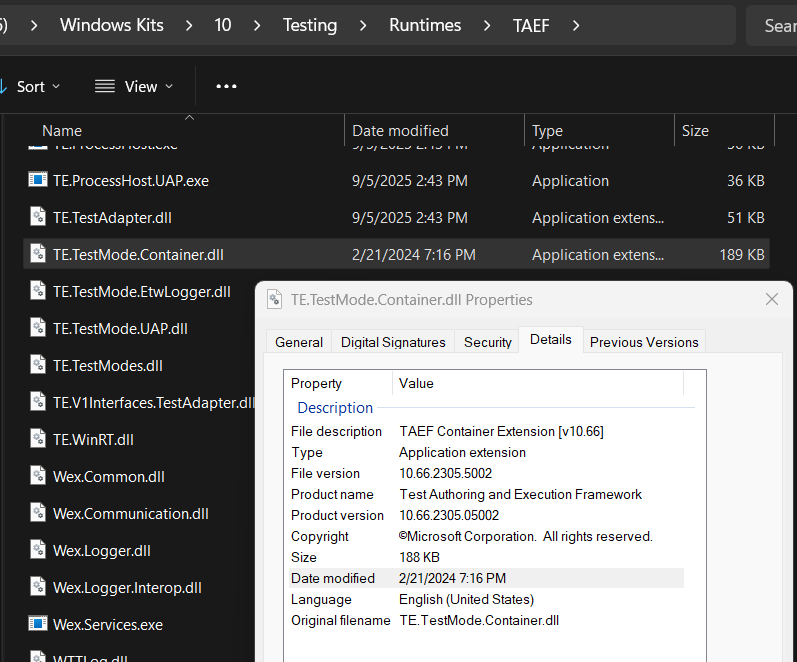797x662 pixels.
Task: Focus the Search box
Action: point(772,25)
